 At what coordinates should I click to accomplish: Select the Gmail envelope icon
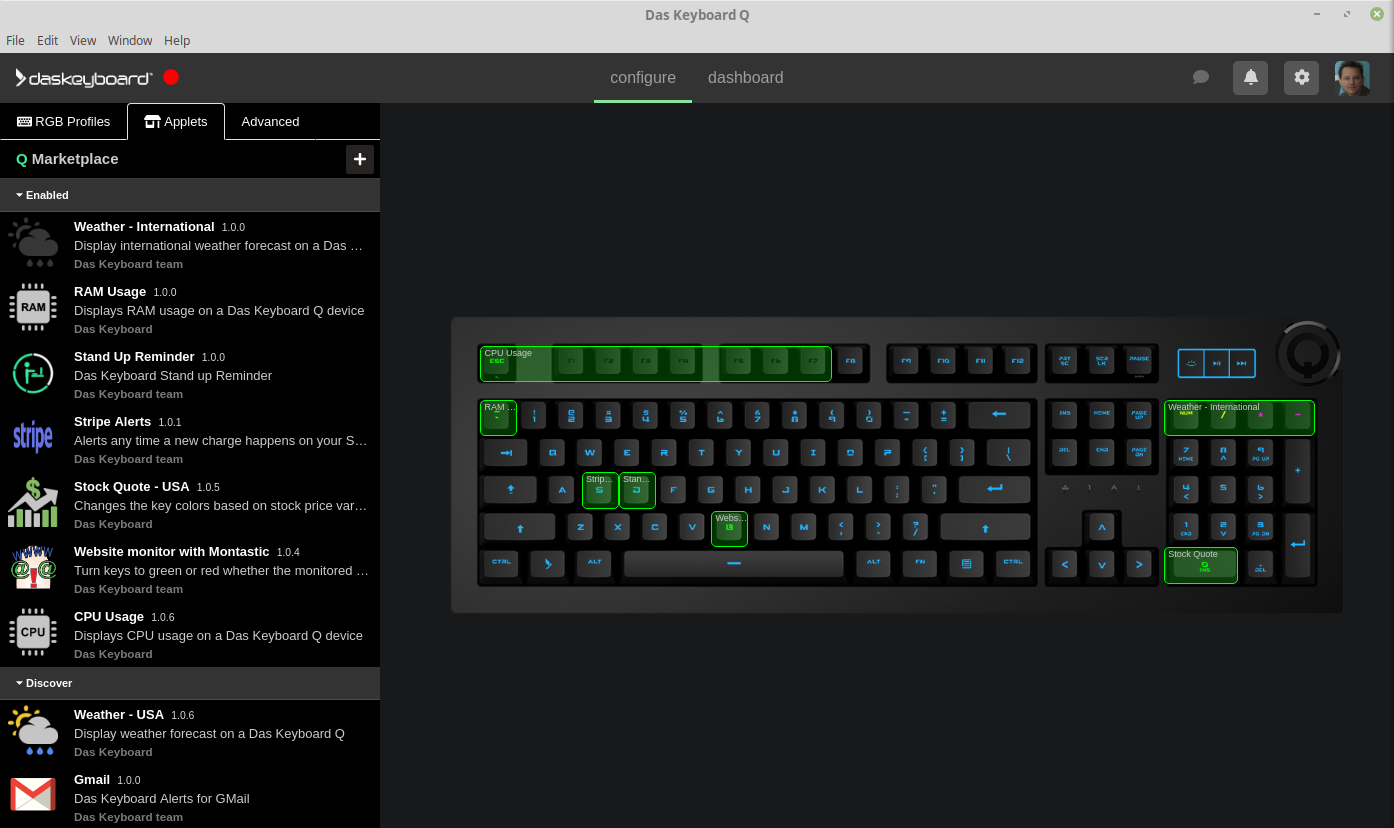(x=33, y=796)
